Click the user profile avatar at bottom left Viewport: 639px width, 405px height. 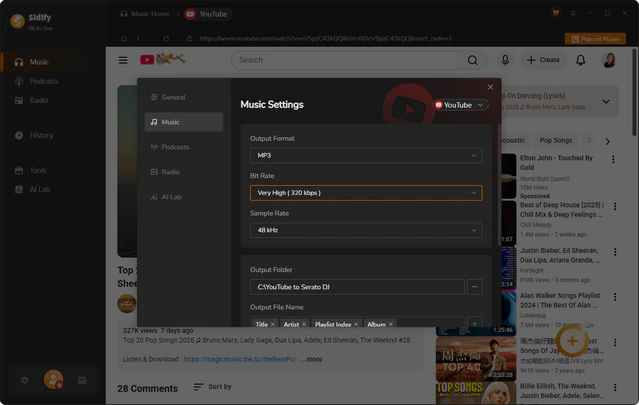pyautogui.click(x=53, y=380)
